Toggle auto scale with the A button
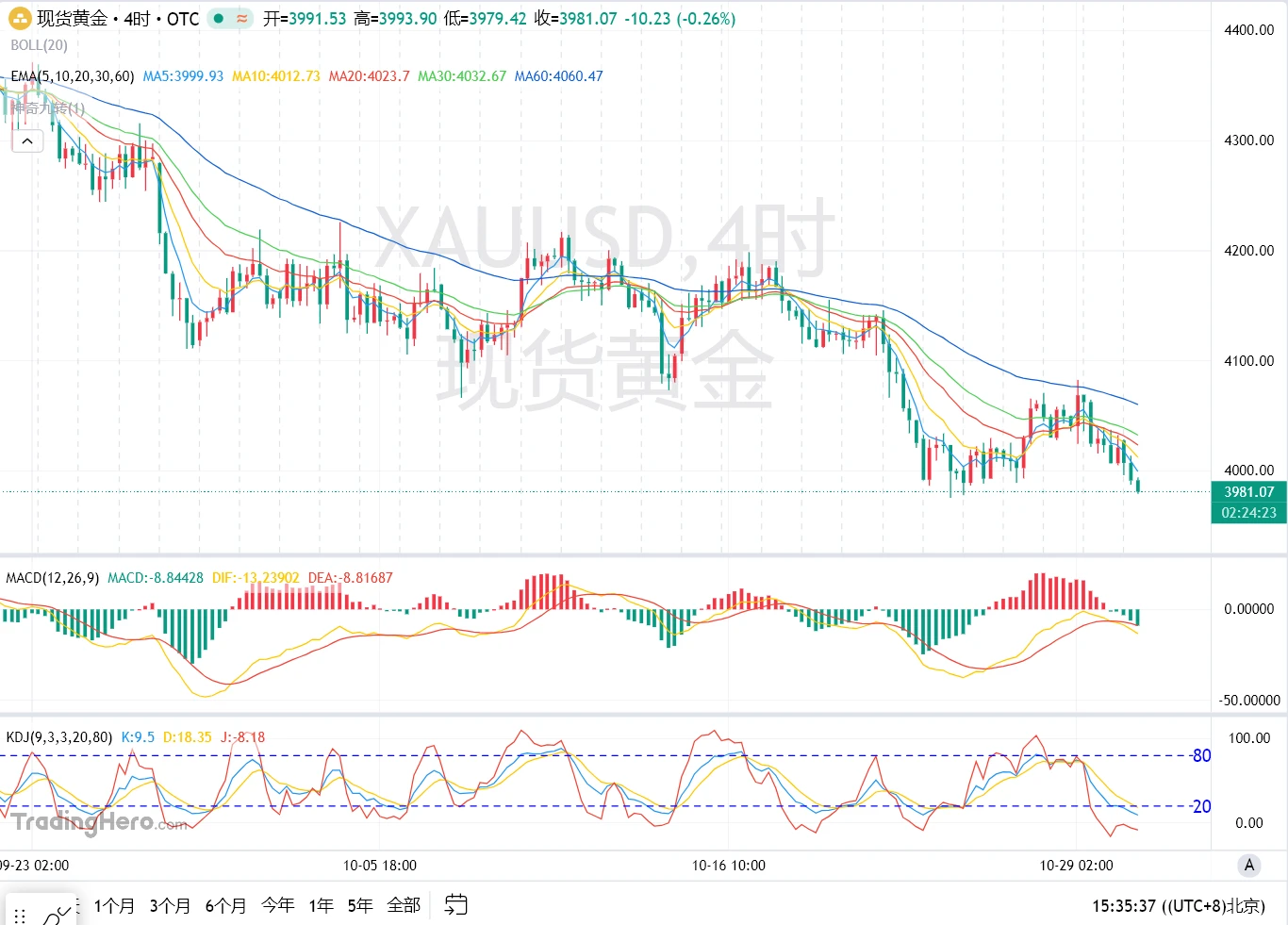Image resolution: width=1288 pixels, height=925 pixels. (x=1249, y=865)
